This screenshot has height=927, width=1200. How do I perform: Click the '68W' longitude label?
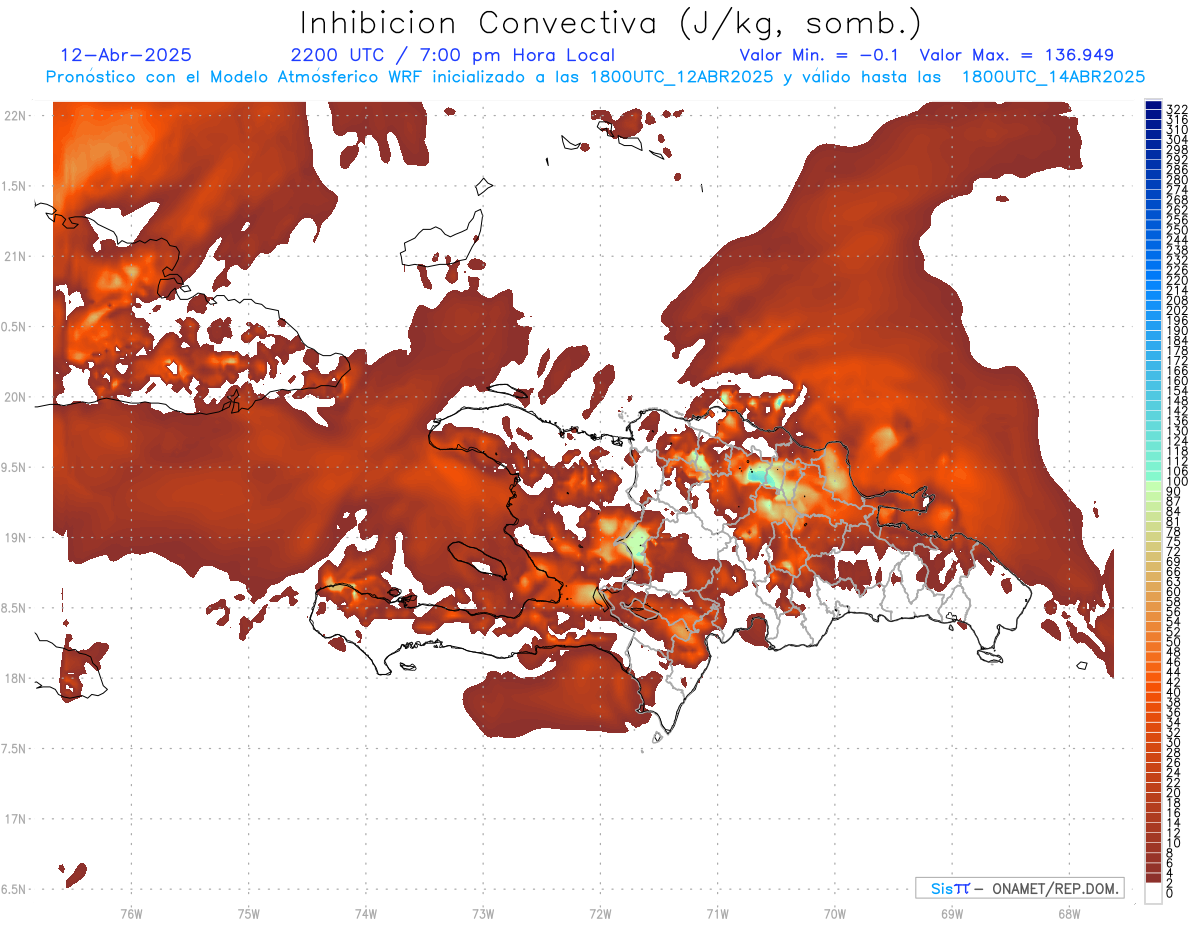[1069, 913]
